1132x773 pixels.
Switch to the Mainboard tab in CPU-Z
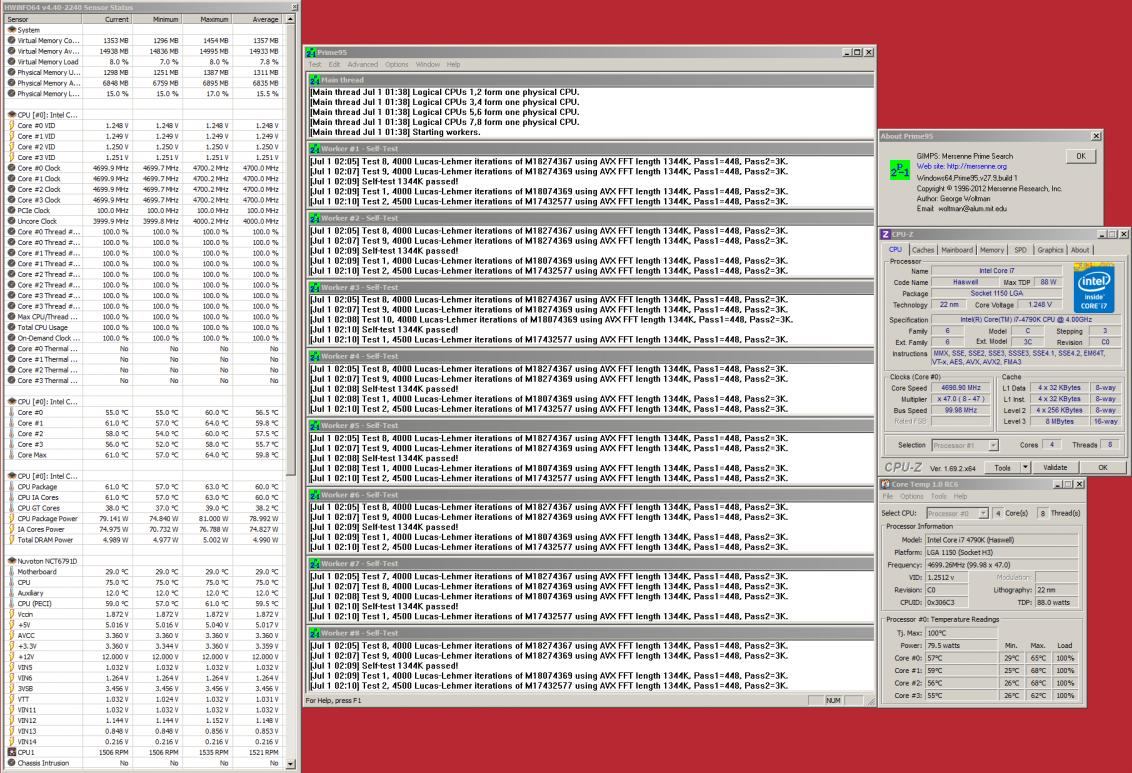click(x=957, y=250)
